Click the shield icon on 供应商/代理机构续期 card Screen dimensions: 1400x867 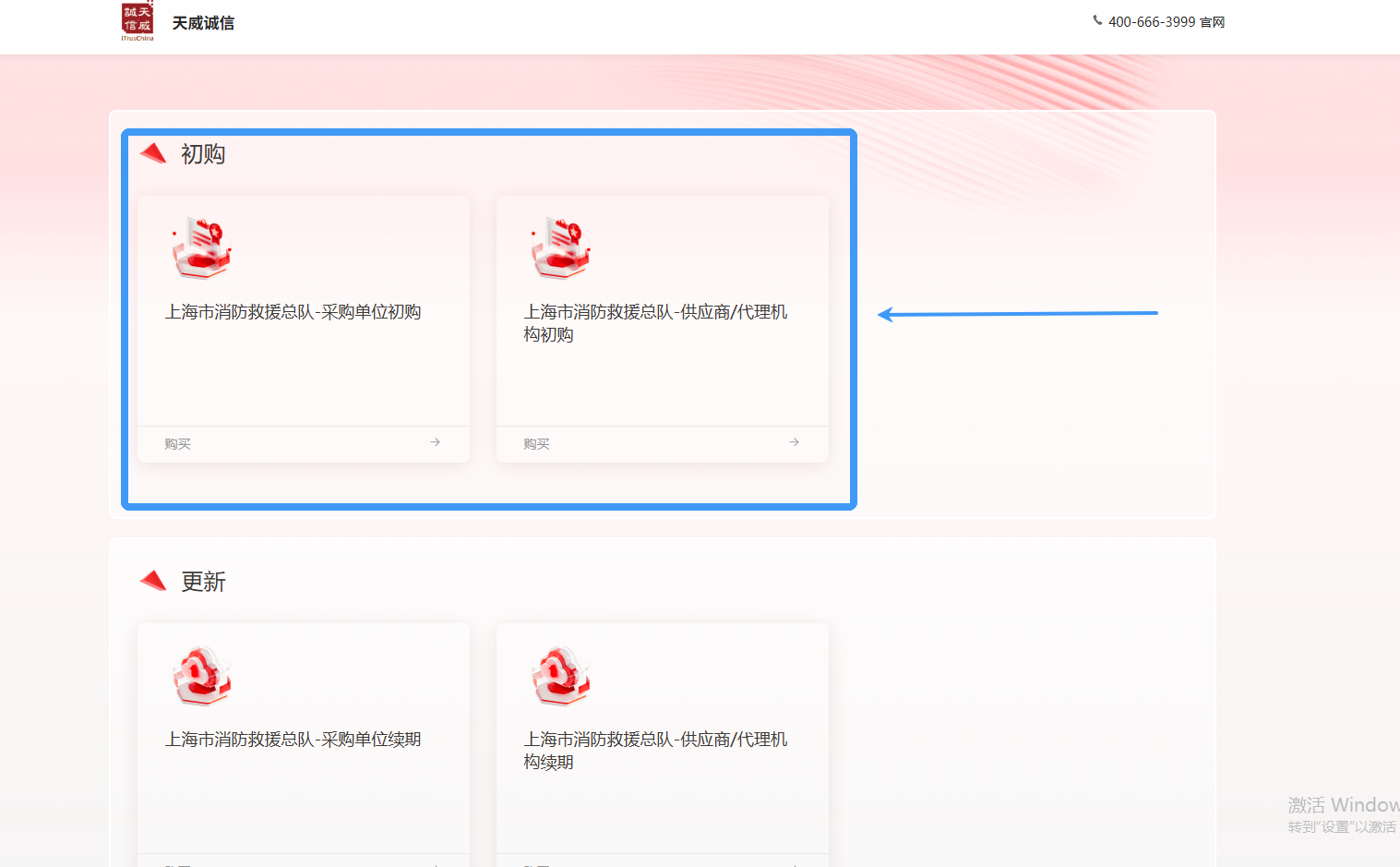560,676
